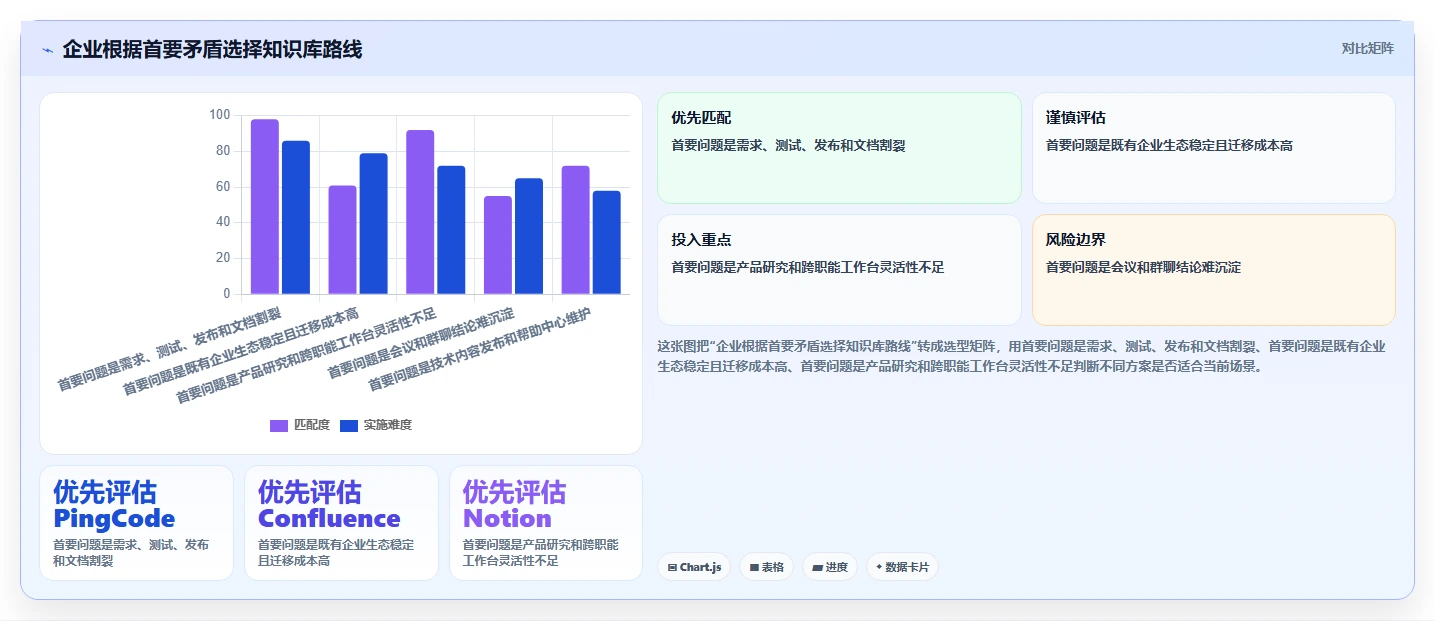Click the purple bar for 会议和群聊结论难沉淀
Image resolution: width=1435 pixels, height=621 pixels.
(498, 245)
